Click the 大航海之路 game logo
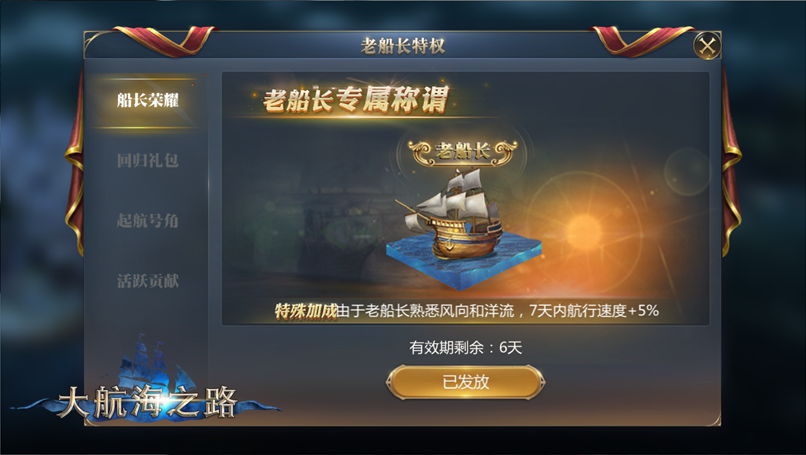 coord(147,402)
